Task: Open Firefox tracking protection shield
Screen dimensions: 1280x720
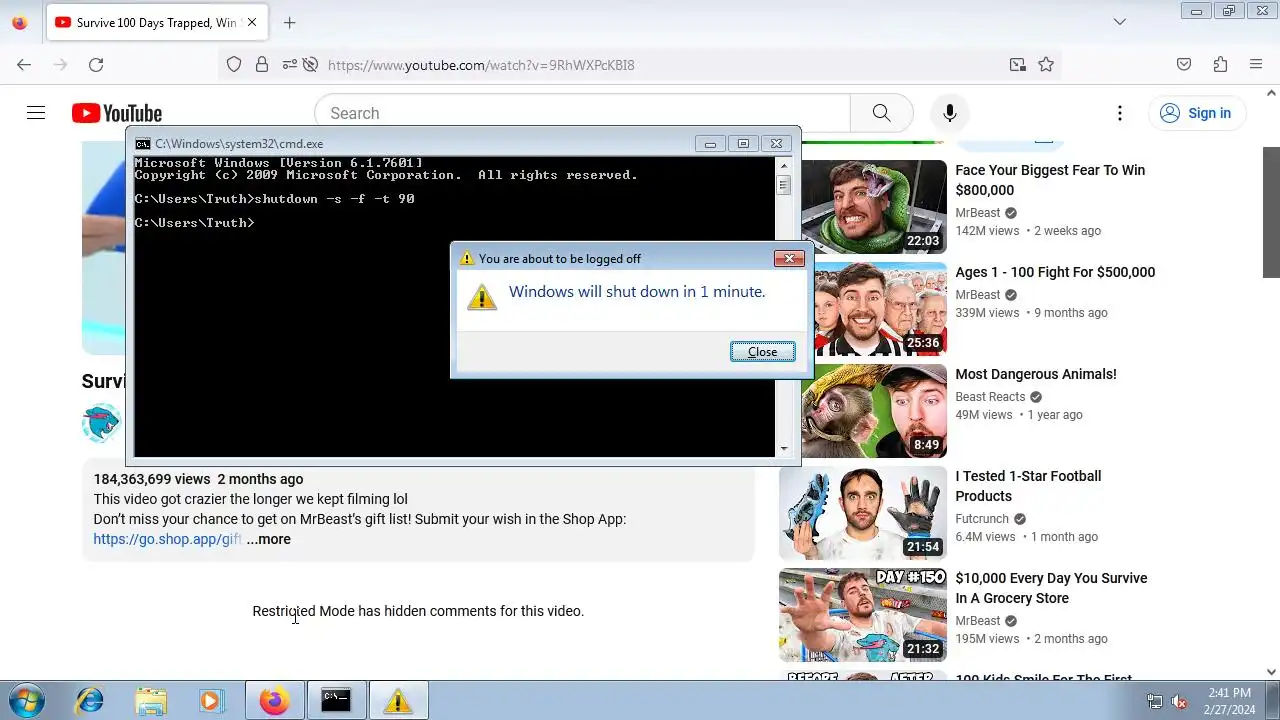Action: pyautogui.click(x=234, y=65)
